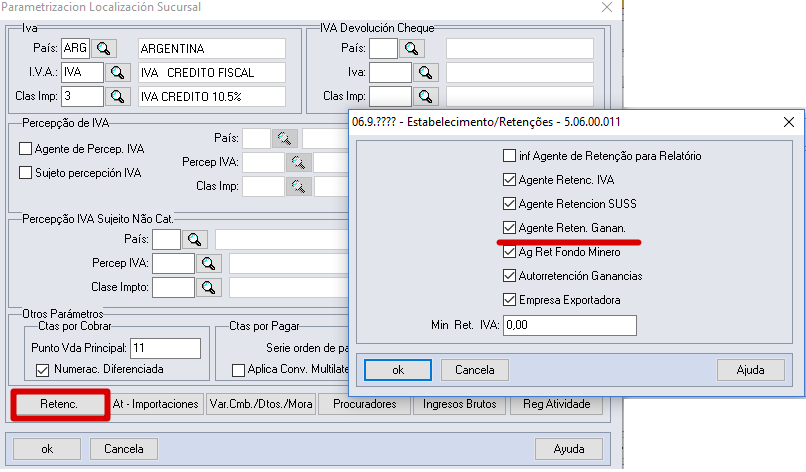Click Punto Vda Principal field
Screen dimensions: 806x472
coord(165,348)
